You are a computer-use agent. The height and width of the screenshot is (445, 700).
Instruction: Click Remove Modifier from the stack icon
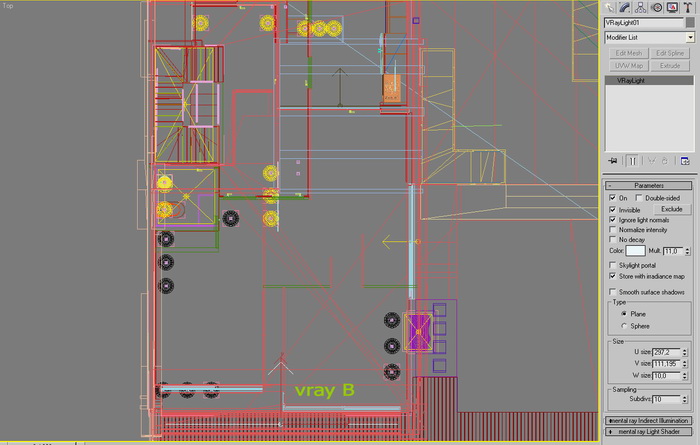pos(664,161)
